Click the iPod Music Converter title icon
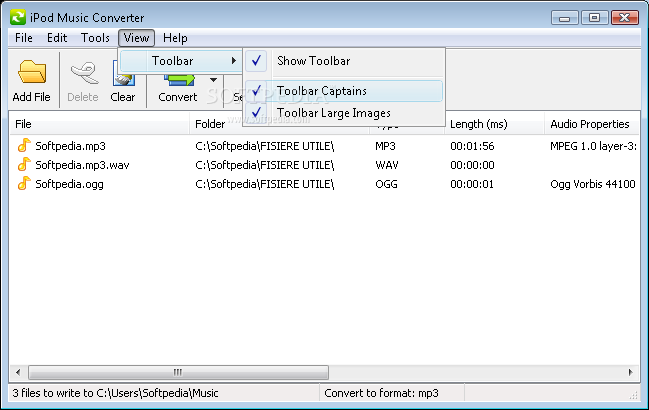Image resolution: width=649 pixels, height=410 pixels. pos(18,17)
